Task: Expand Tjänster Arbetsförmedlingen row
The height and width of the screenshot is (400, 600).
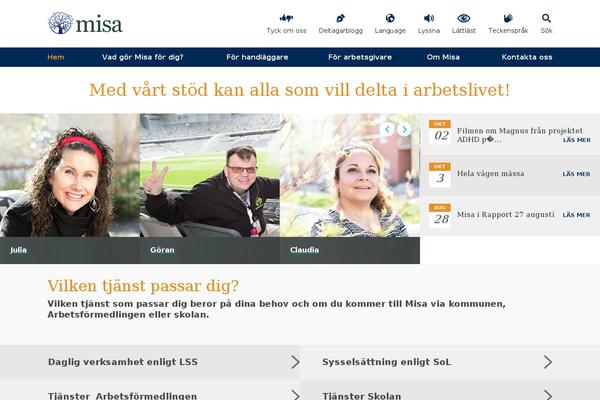Action: pos(150,390)
